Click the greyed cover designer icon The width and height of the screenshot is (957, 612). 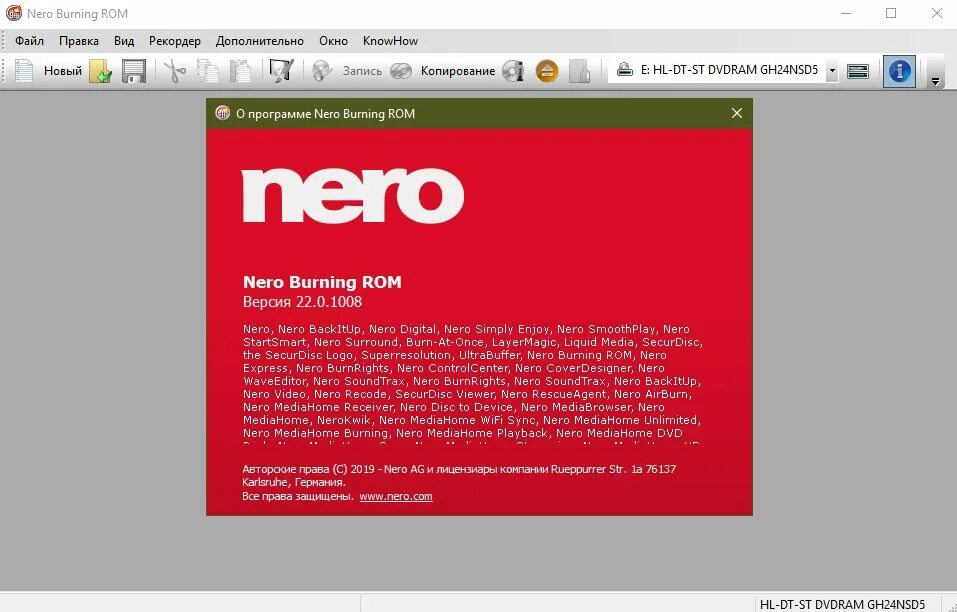[x=579, y=71]
